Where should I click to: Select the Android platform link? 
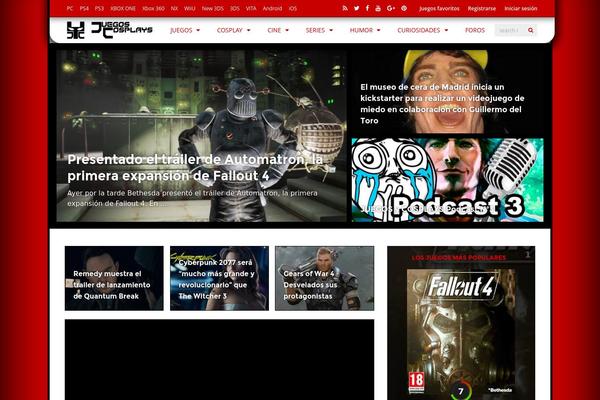coord(272,8)
